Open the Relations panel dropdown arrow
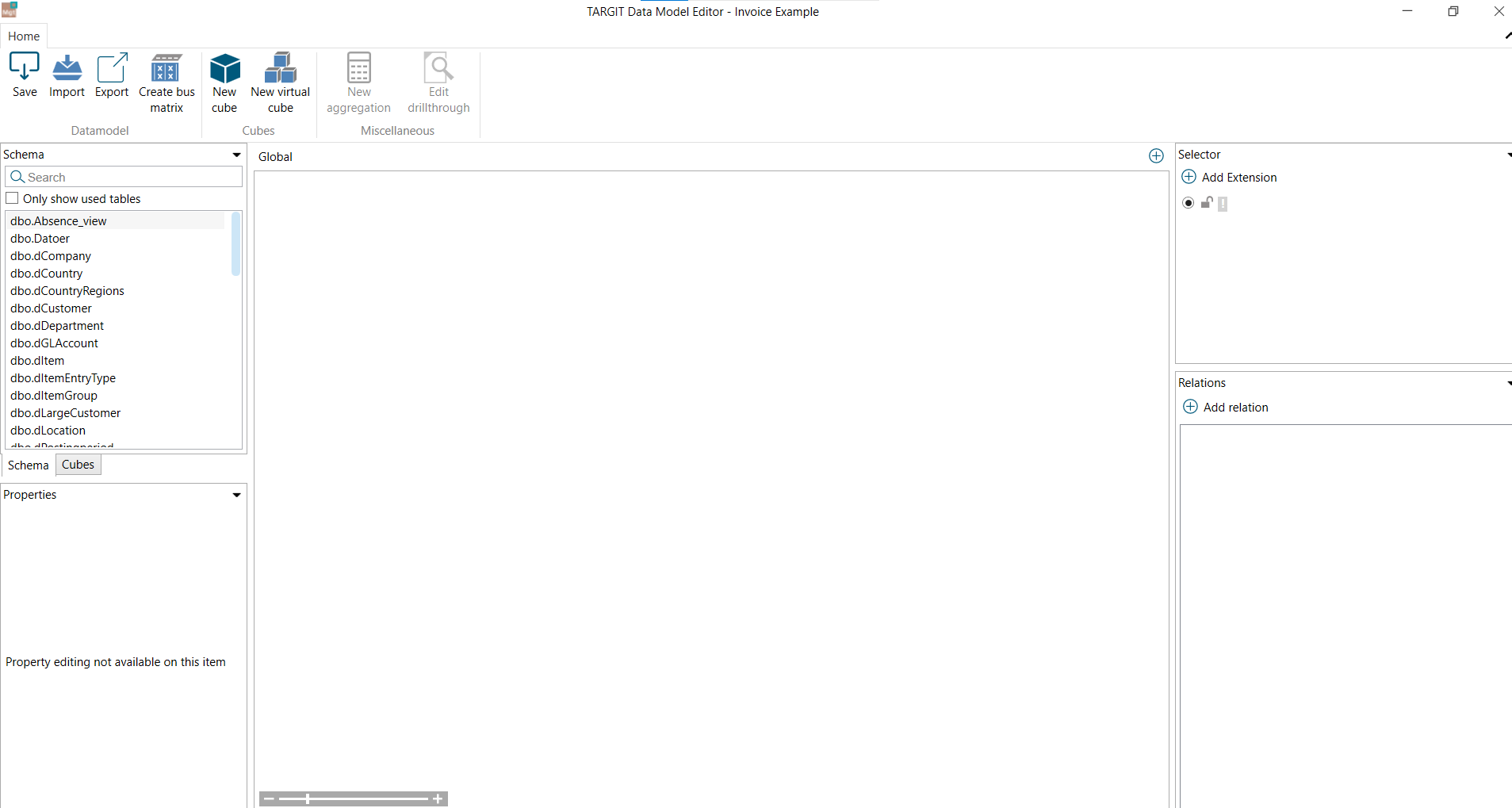Screen dimensions: 1512x808 tap(1508, 383)
